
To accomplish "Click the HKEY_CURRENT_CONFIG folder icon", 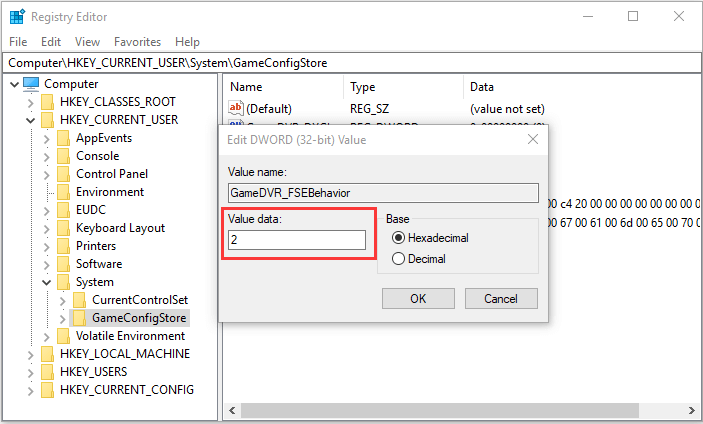I will coord(48,390).
